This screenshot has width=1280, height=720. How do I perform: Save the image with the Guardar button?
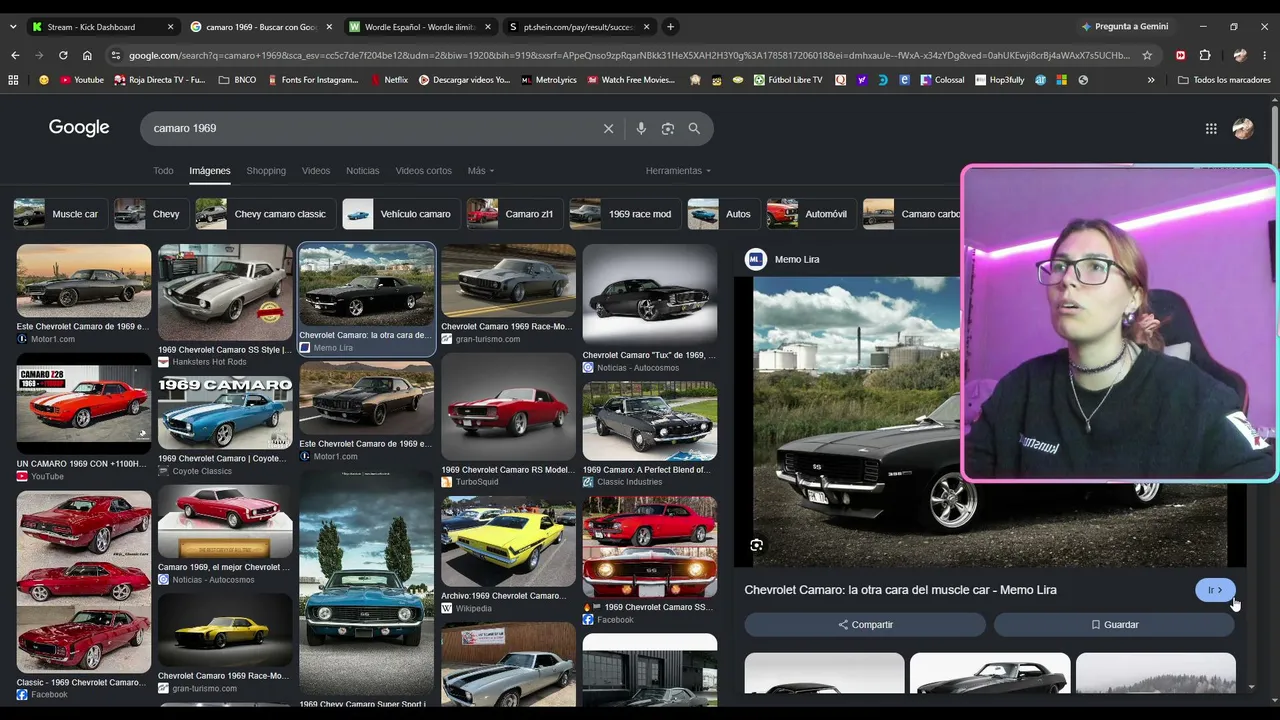tap(1114, 625)
